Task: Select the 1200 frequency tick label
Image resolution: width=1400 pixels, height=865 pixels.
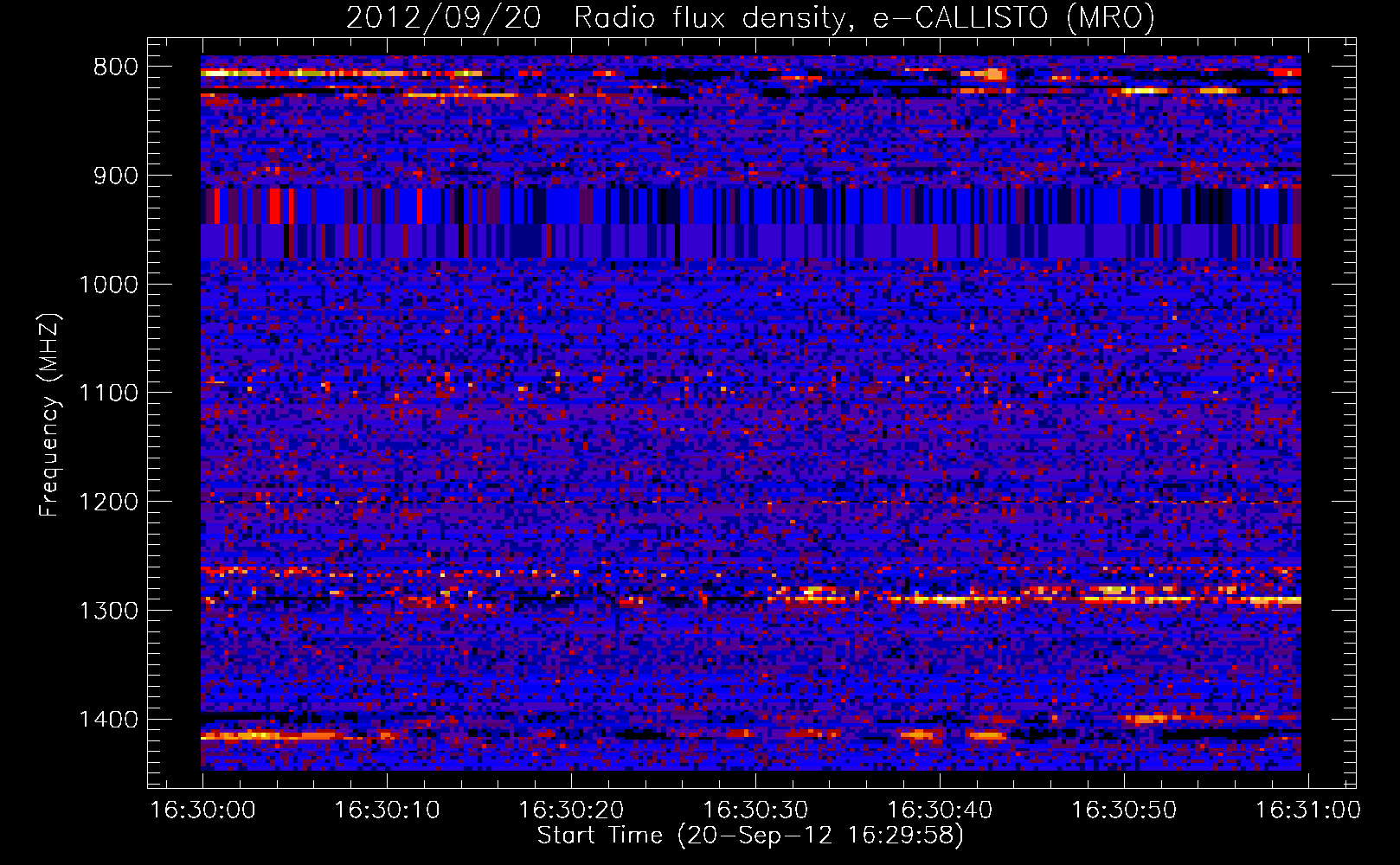Action: [x=108, y=502]
